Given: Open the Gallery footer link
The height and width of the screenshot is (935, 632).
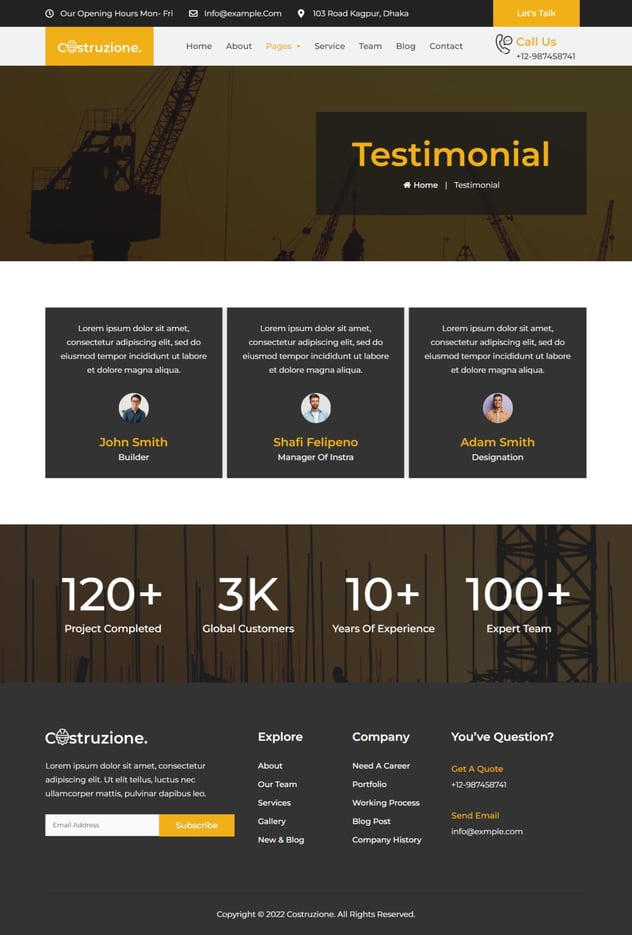Looking at the screenshot, I should pyautogui.click(x=271, y=821).
